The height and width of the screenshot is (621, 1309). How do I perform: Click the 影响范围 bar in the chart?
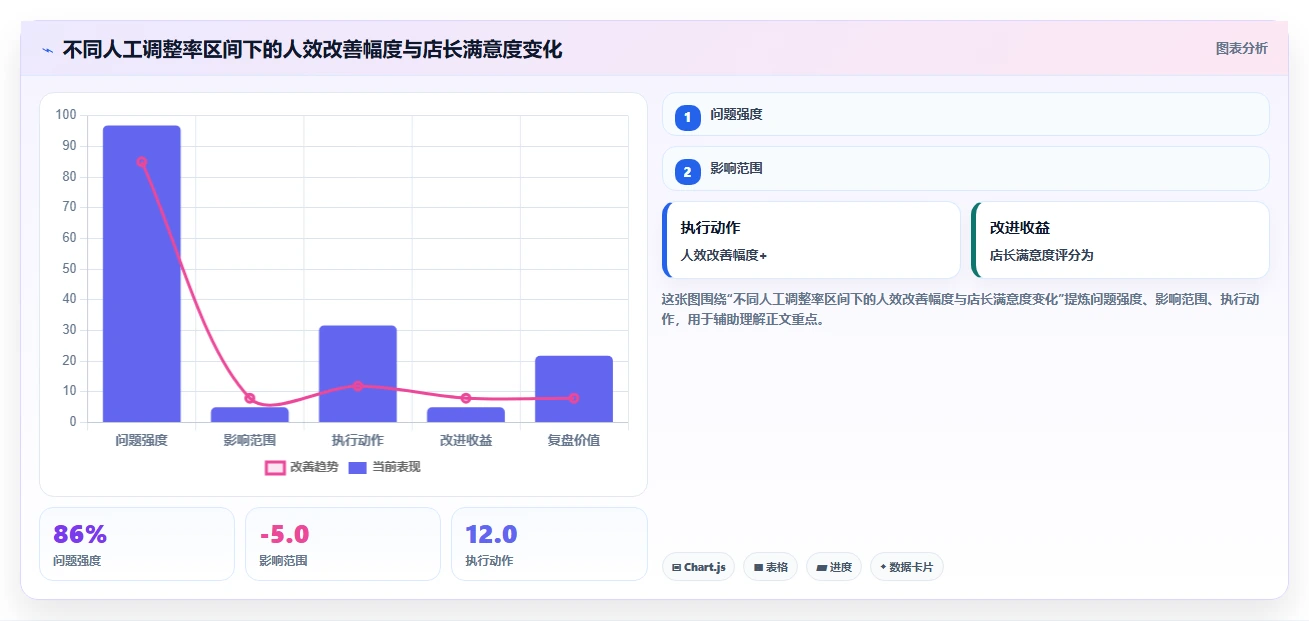click(250, 414)
